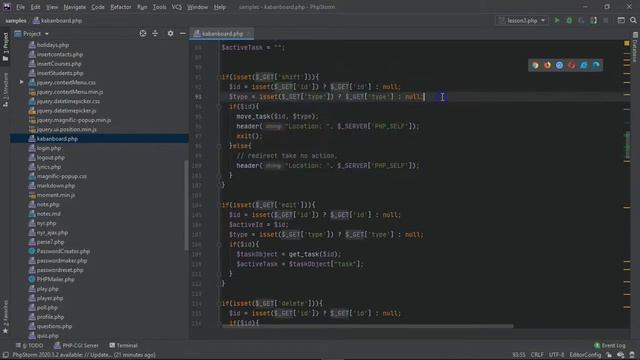Click the PhpStorm logo in title bar
The image size is (640, 360).
pyautogui.click(x=7, y=7)
